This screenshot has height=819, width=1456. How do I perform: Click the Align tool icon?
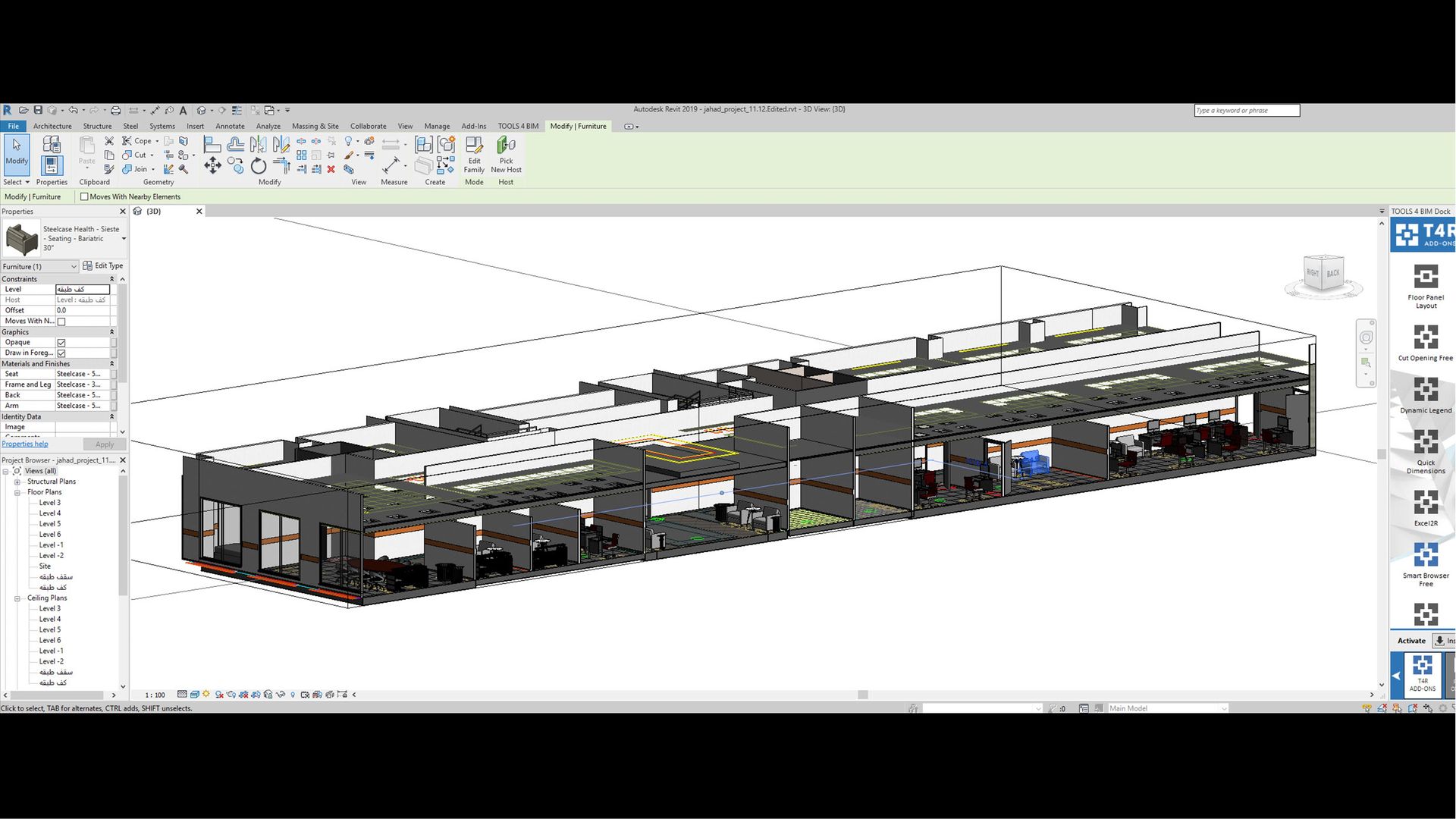pyautogui.click(x=212, y=144)
